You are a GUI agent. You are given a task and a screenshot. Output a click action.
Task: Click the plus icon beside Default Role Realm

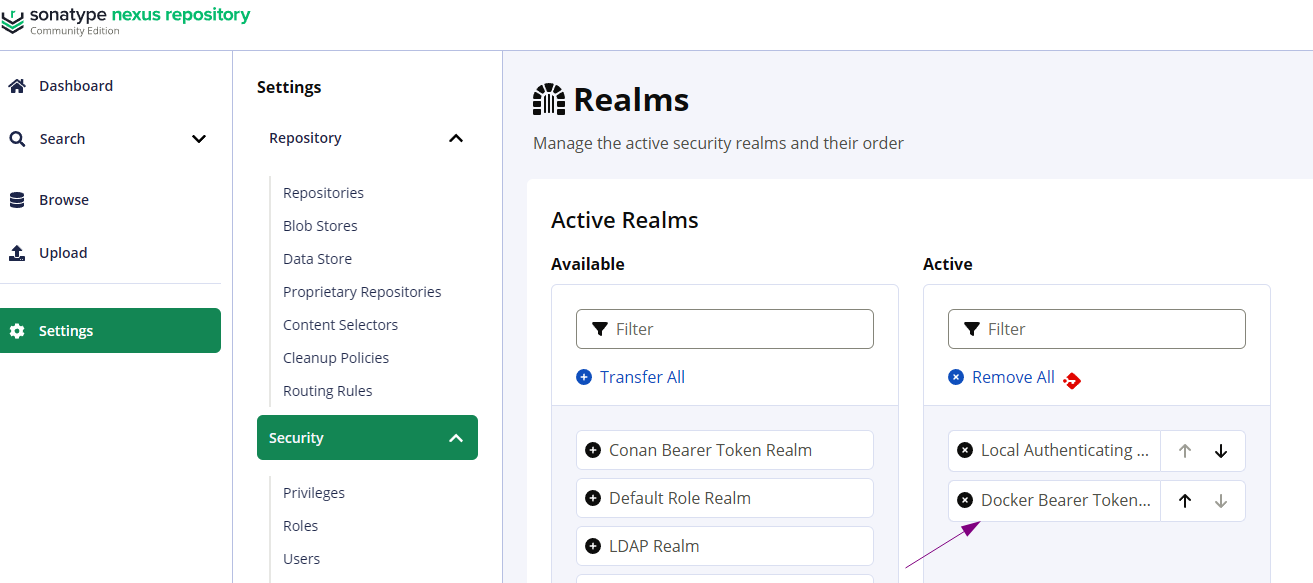593,498
